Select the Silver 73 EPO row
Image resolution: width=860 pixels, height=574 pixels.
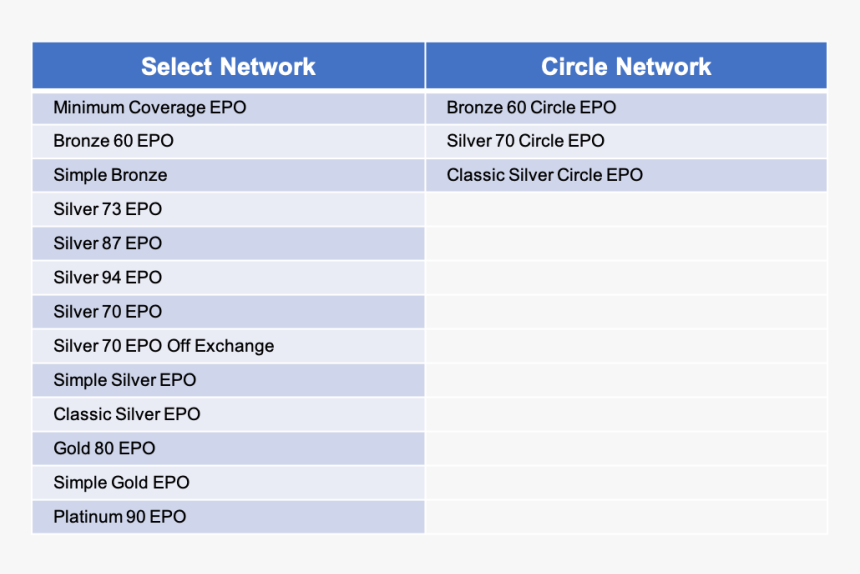(x=228, y=209)
